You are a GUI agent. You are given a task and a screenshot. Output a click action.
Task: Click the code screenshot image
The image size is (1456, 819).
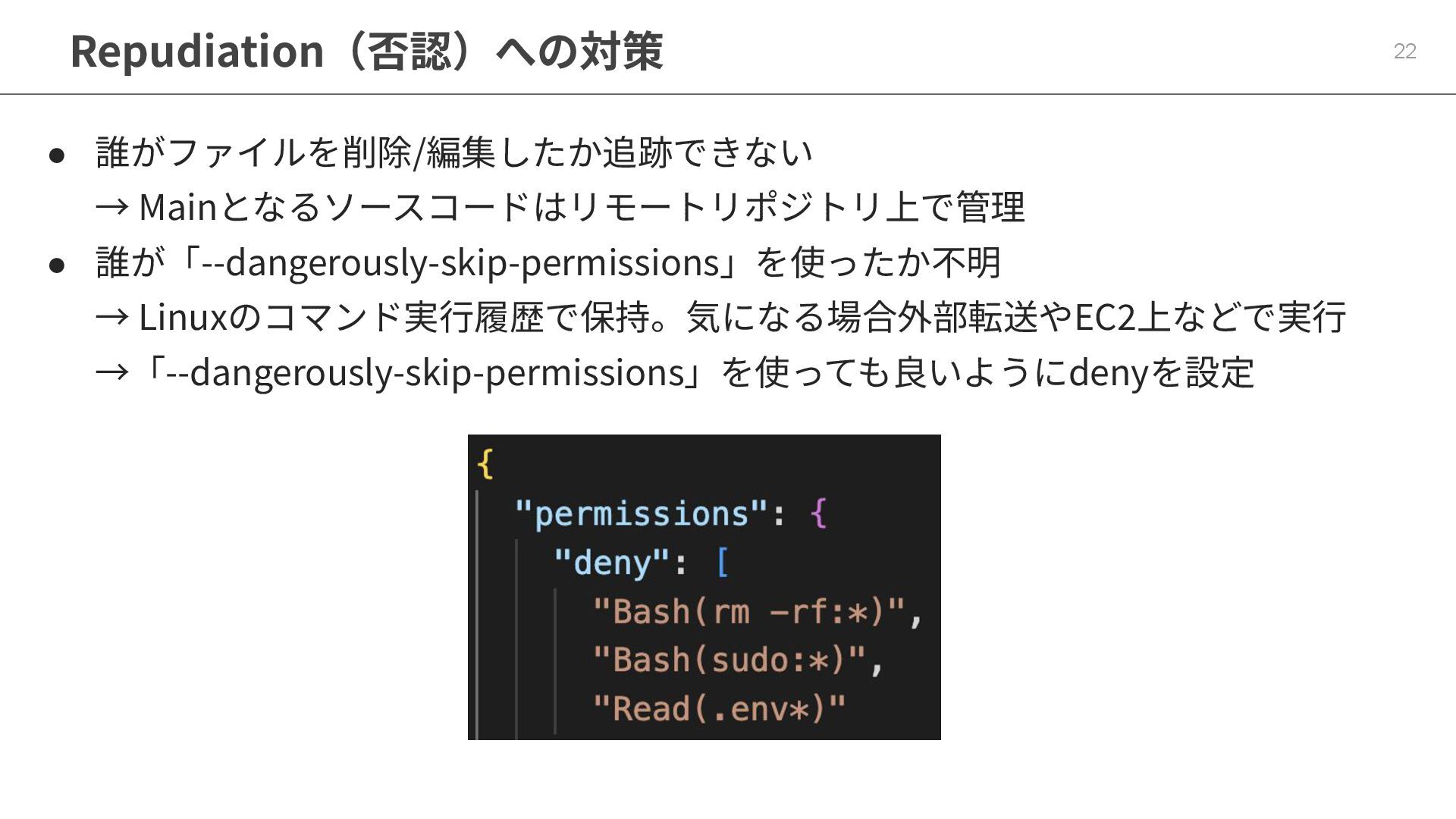704,587
